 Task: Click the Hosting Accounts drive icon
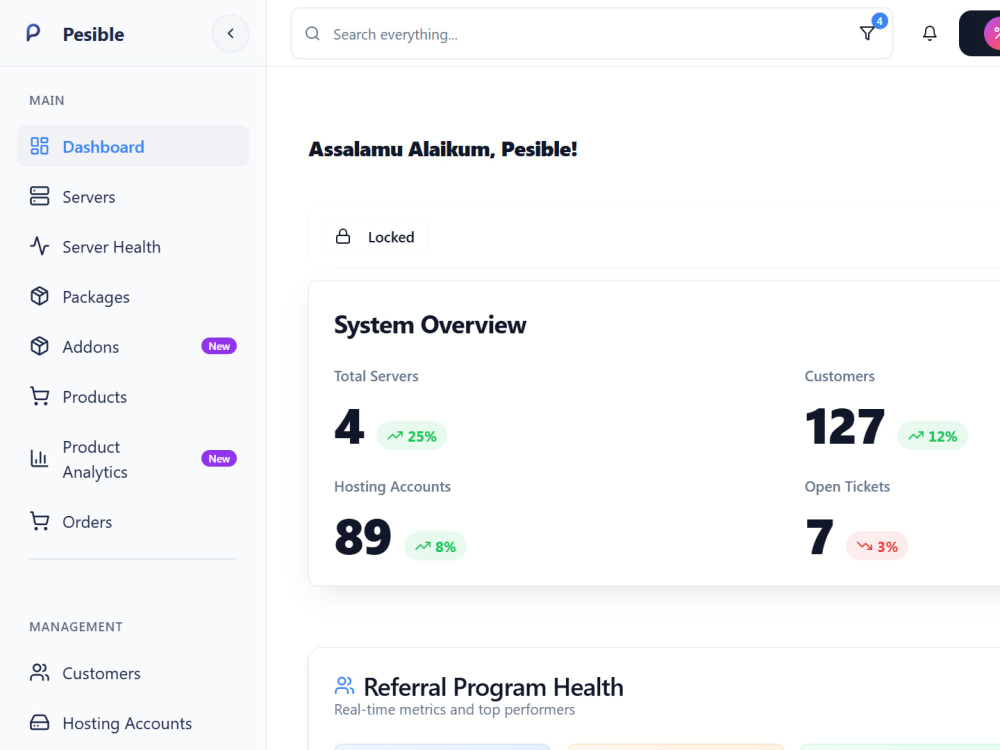click(40, 722)
